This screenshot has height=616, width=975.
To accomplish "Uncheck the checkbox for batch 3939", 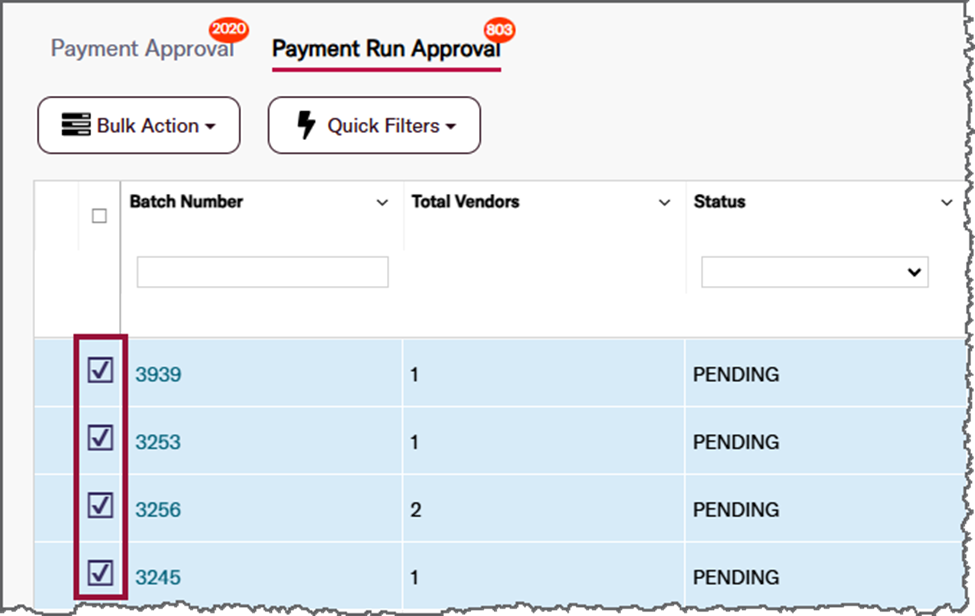I will [x=100, y=371].
